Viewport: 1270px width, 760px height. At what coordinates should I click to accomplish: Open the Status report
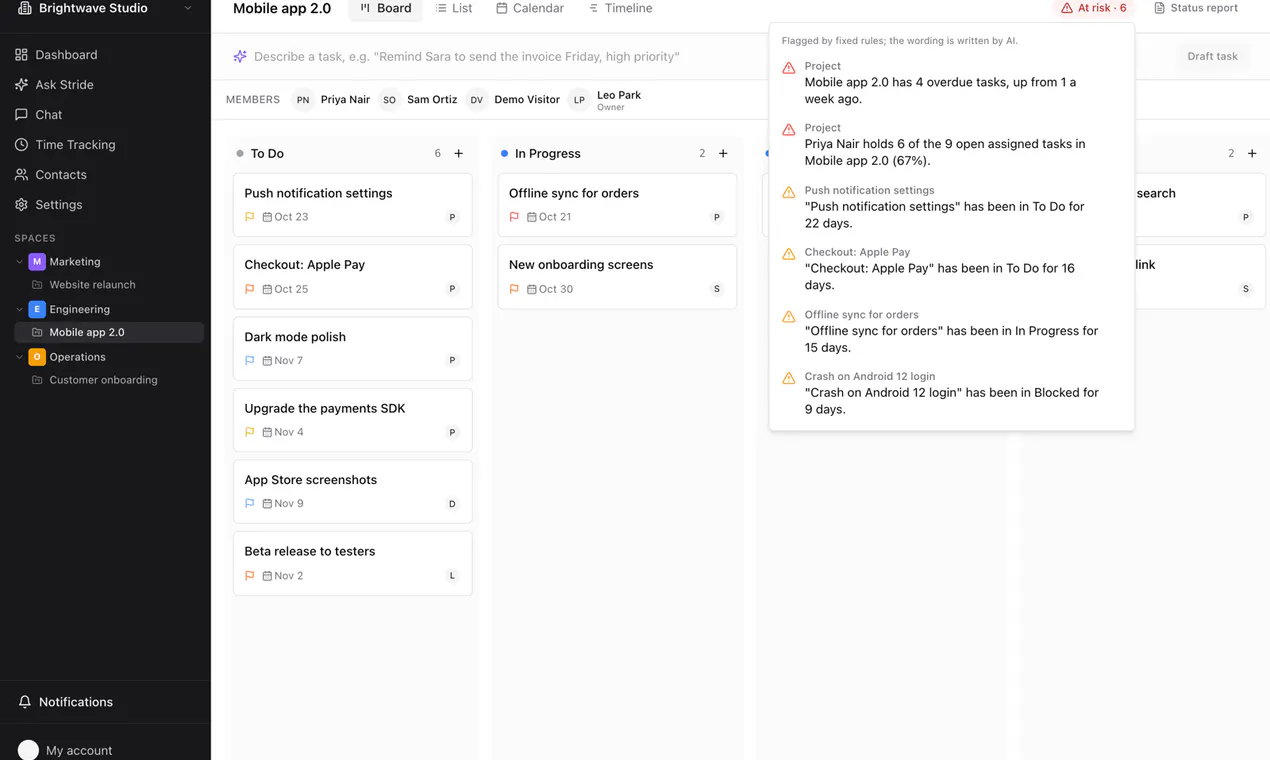pos(1196,8)
